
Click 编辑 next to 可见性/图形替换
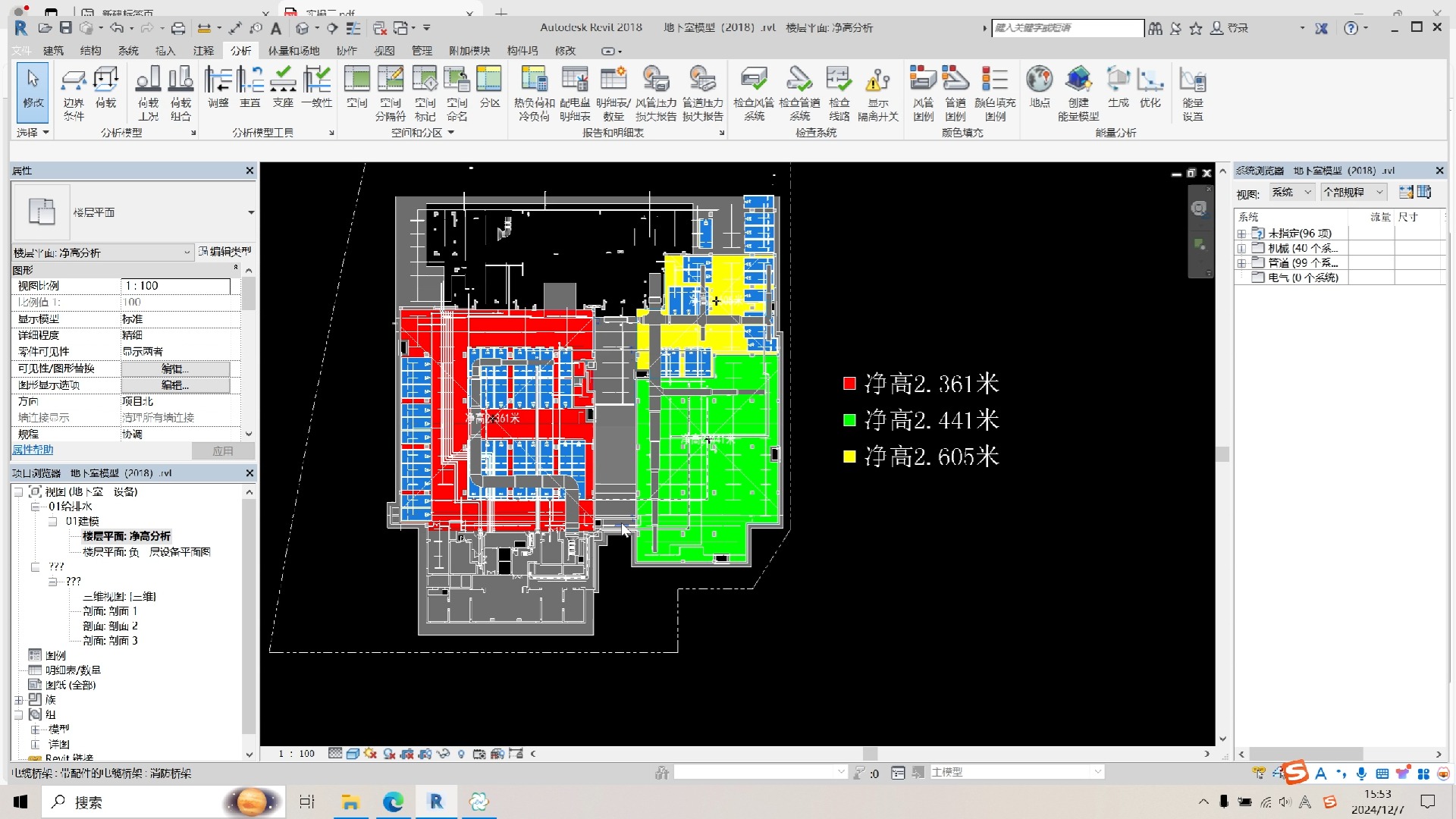(x=175, y=368)
